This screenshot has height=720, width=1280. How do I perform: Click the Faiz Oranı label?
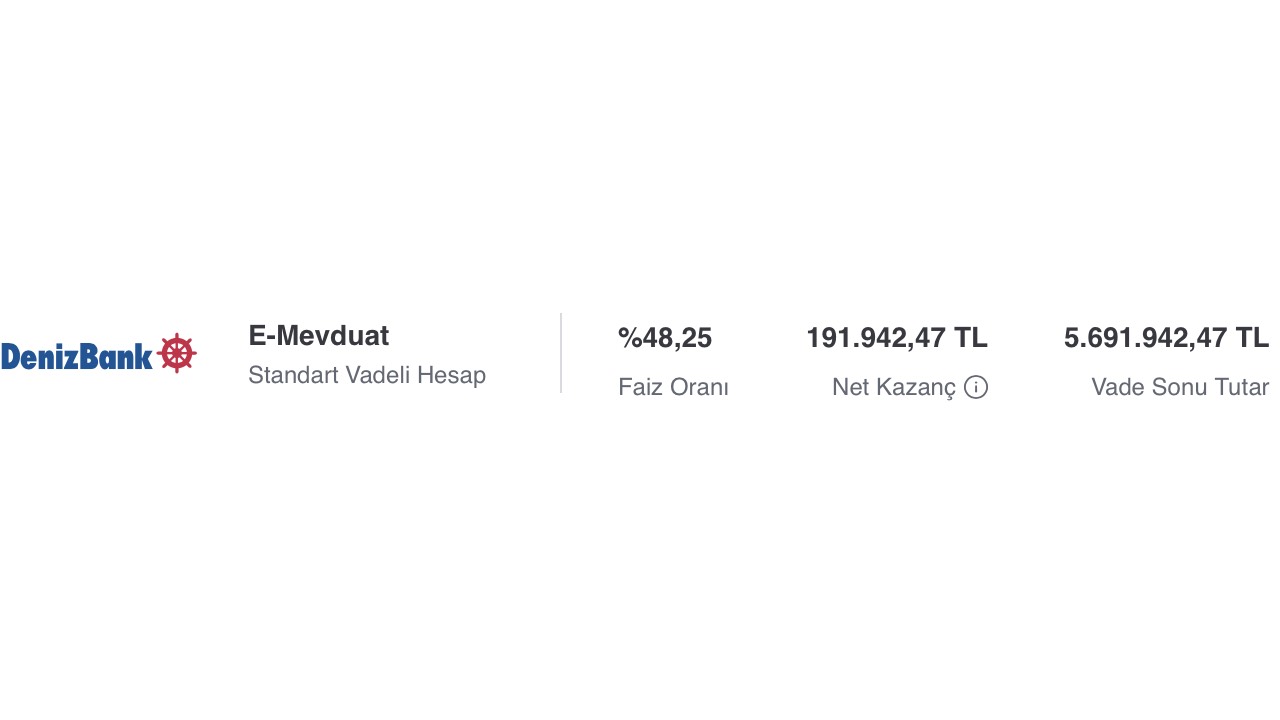[x=673, y=387]
